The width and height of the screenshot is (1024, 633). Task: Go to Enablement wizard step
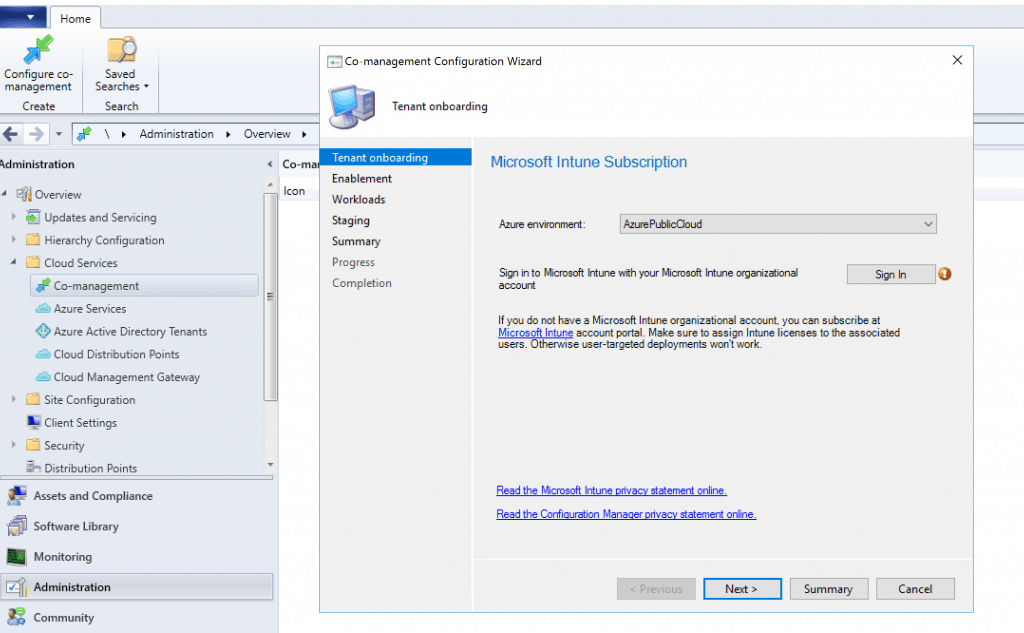click(x=361, y=178)
